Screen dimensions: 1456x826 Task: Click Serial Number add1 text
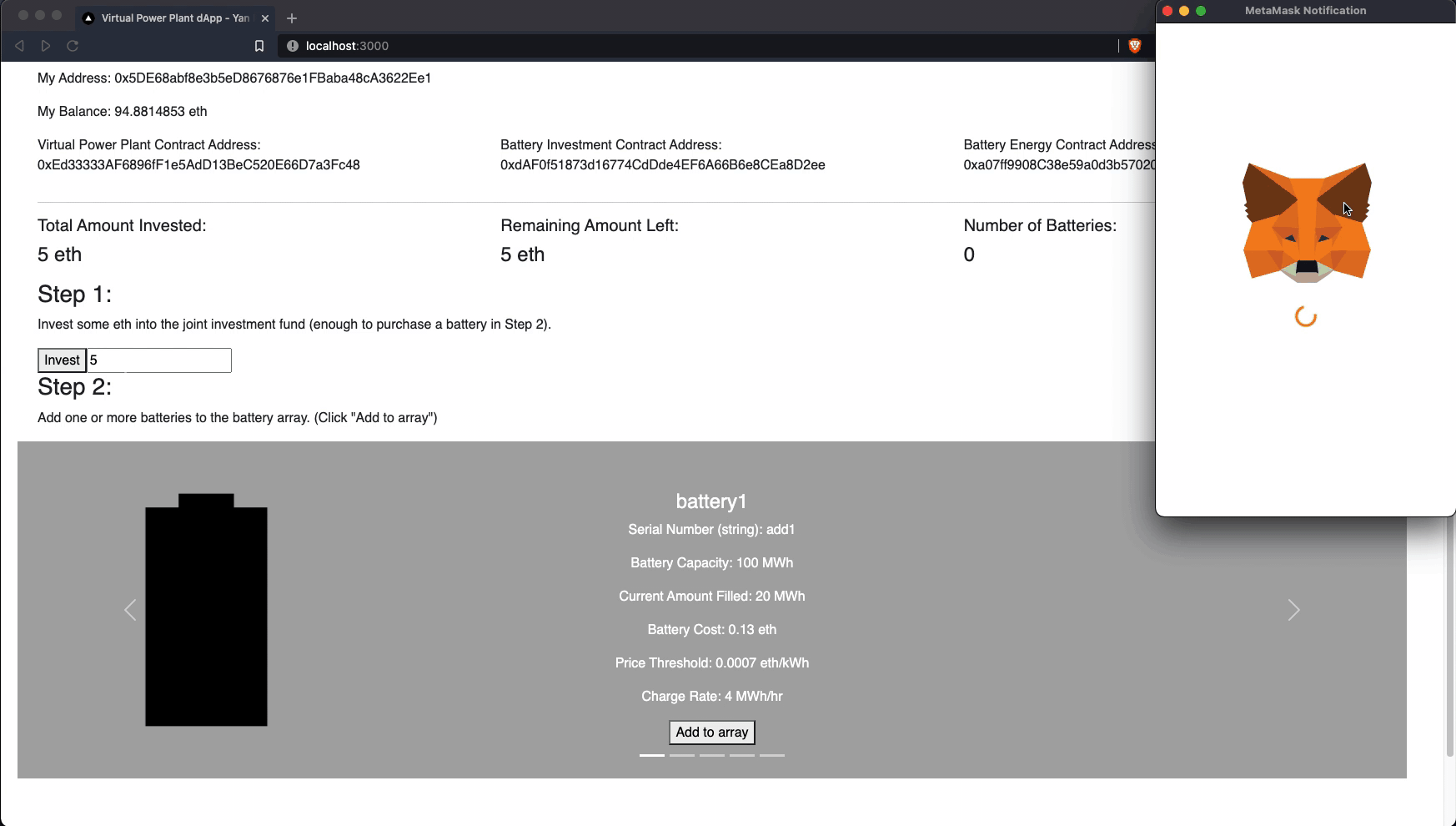pos(711,530)
